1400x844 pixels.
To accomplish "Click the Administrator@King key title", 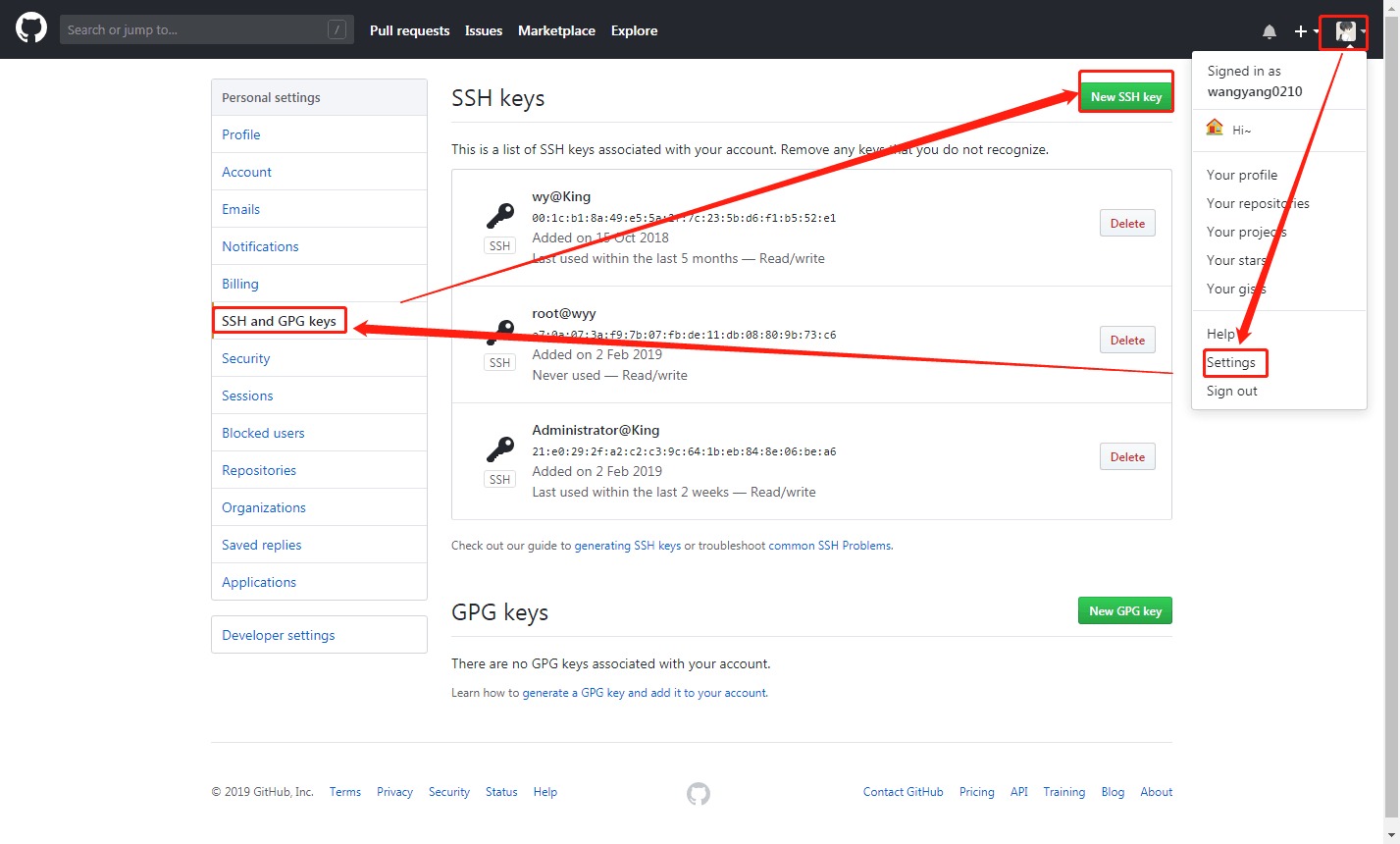I will tap(596, 430).
